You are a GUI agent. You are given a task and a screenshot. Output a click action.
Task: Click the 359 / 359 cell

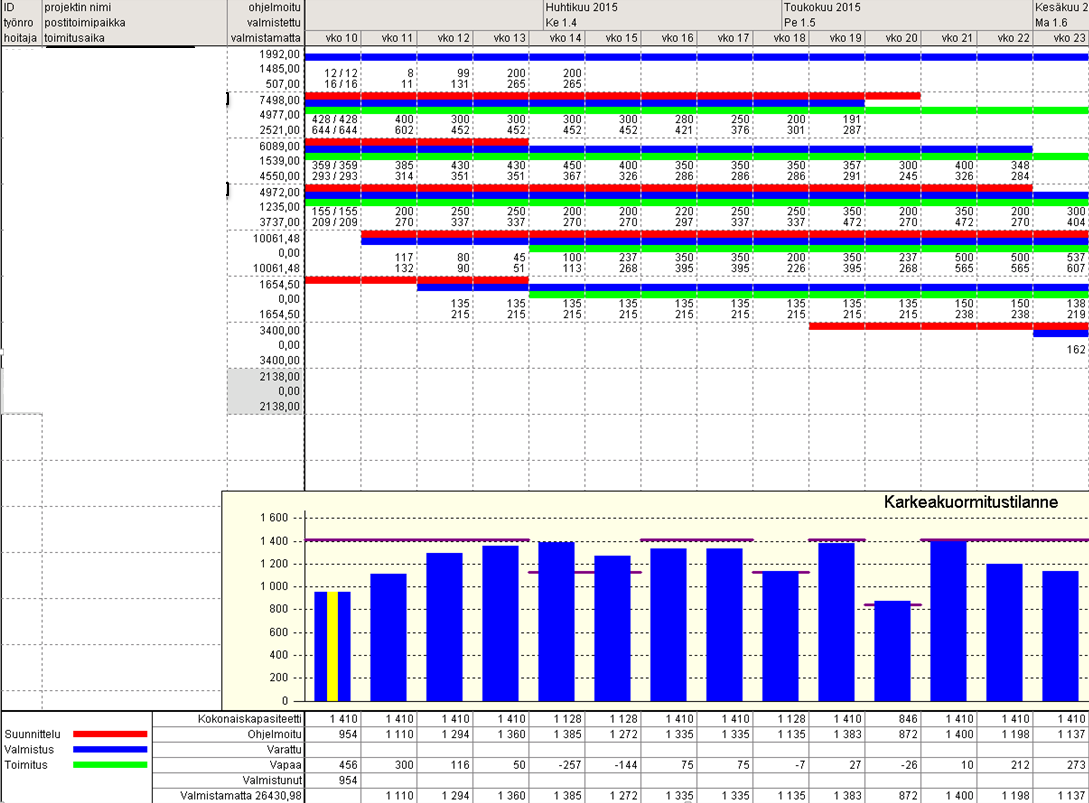[335, 165]
